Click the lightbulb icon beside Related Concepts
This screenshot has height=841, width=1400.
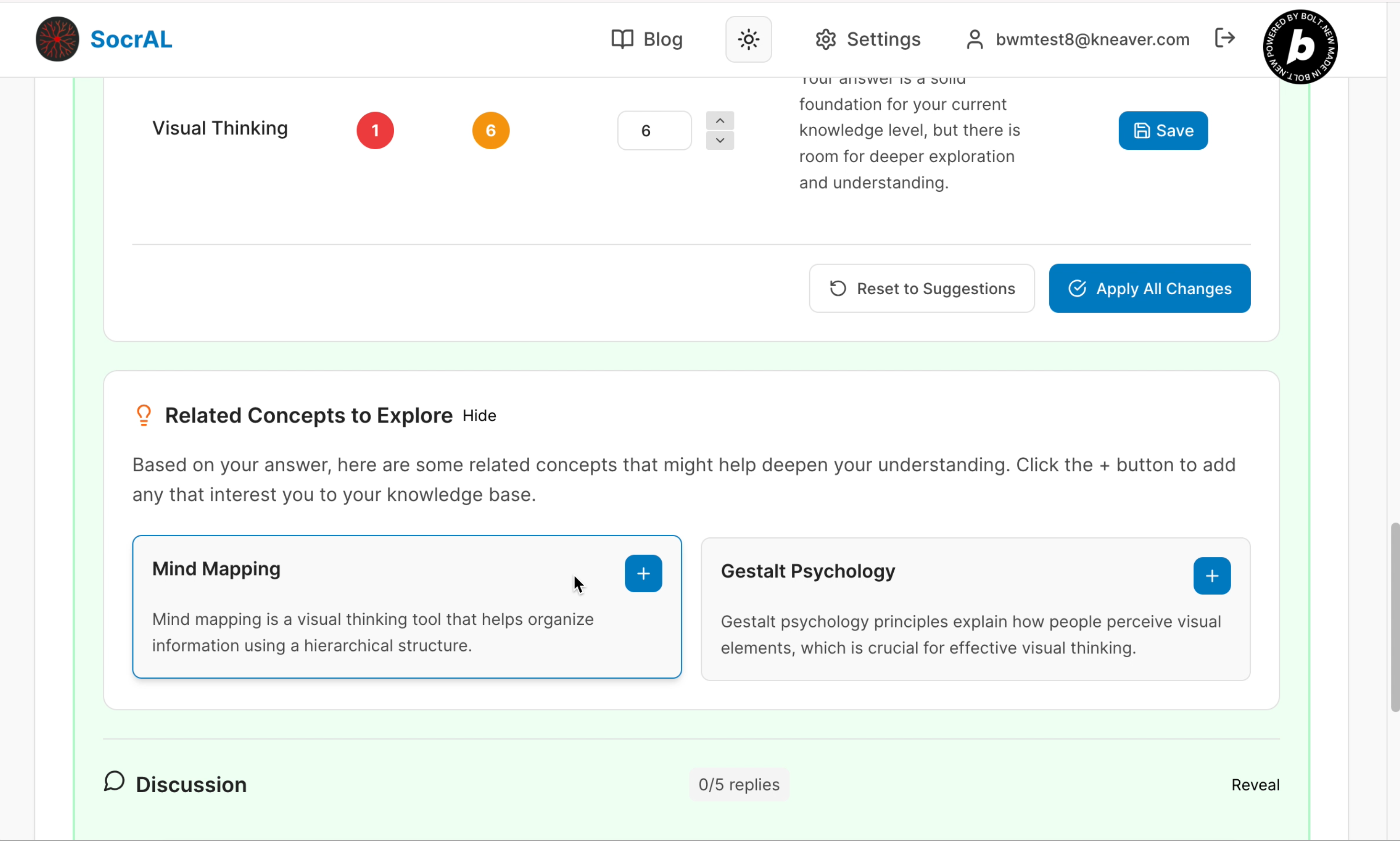[144, 415]
